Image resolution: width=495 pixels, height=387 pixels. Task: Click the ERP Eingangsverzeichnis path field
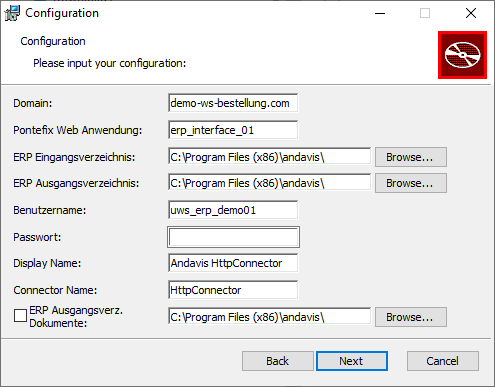[x=269, y=157]
